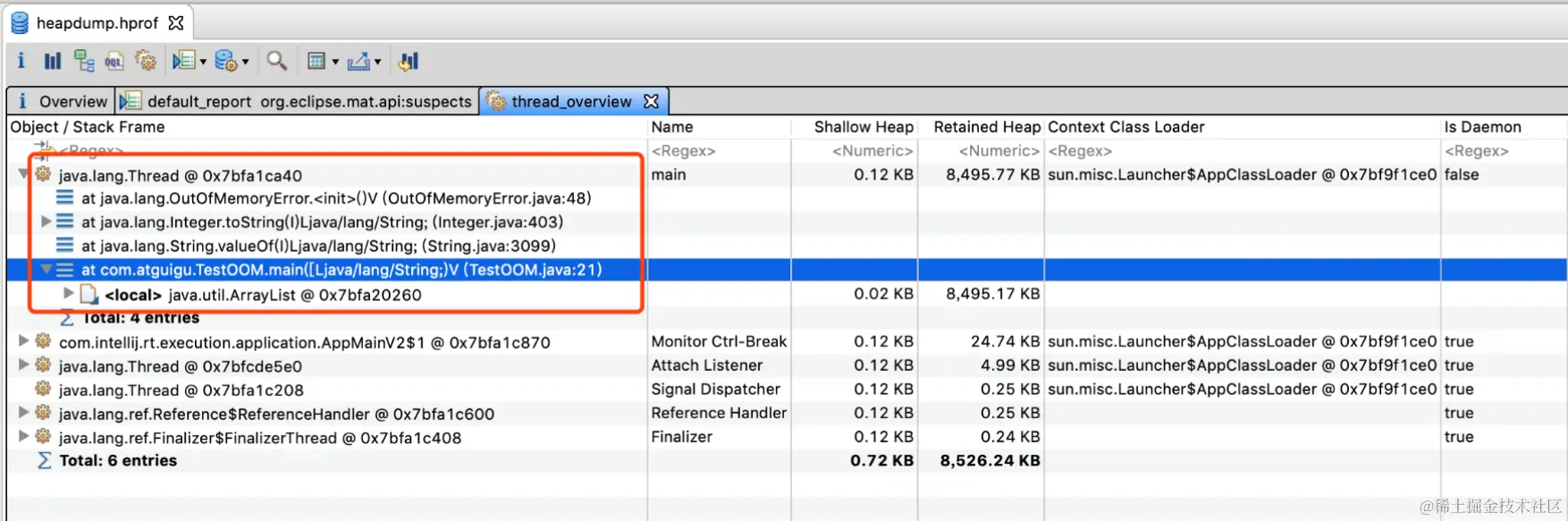
Task: Open the Query Browser database icon
Action: coord(226,61)
